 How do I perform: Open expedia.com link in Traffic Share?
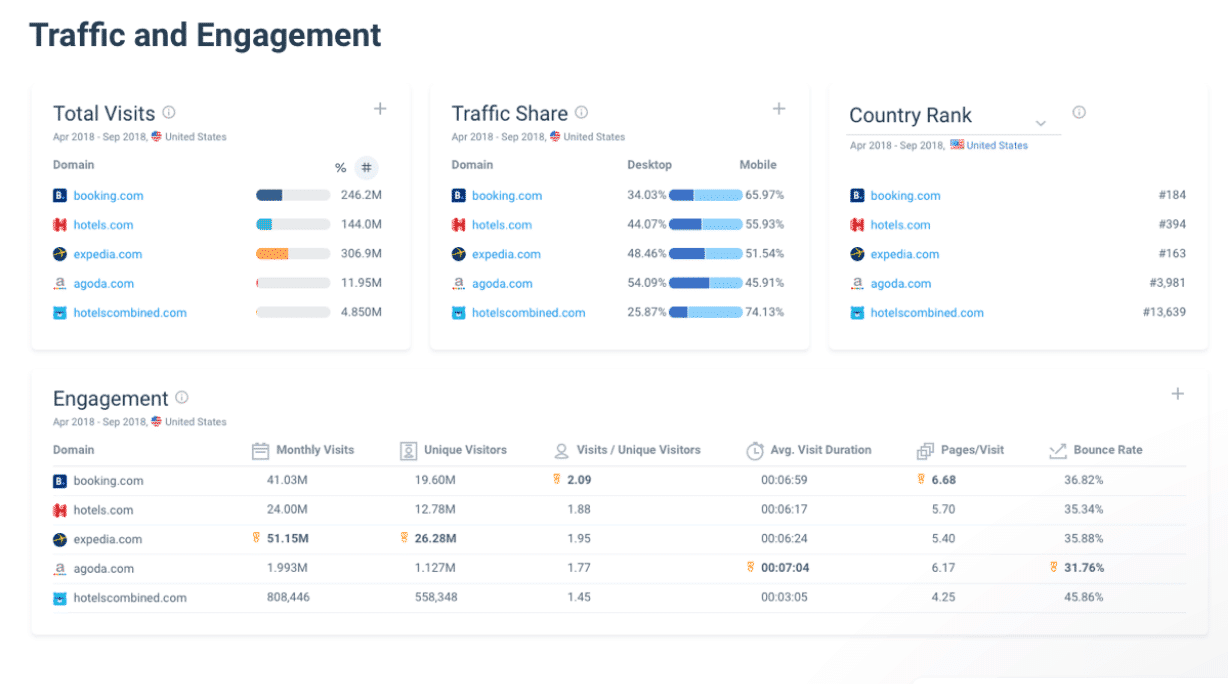pos(506,254)
